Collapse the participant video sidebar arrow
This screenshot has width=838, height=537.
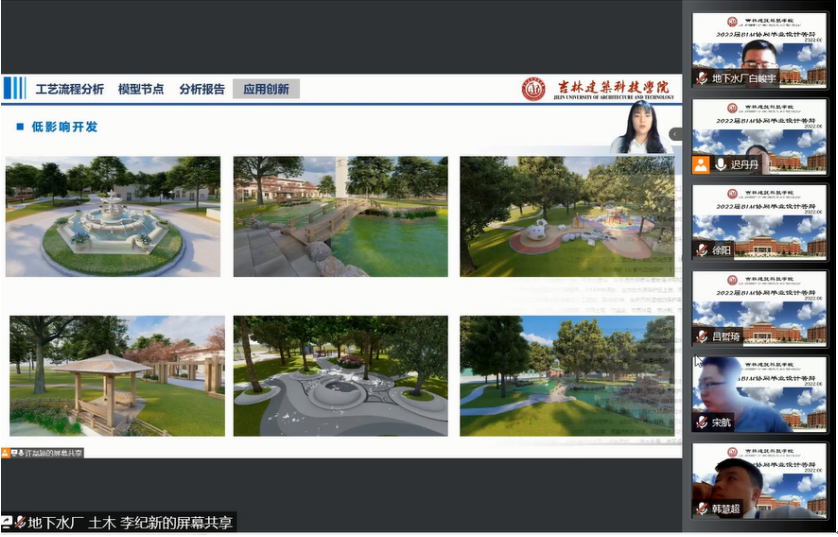click(x=676, y=134)
